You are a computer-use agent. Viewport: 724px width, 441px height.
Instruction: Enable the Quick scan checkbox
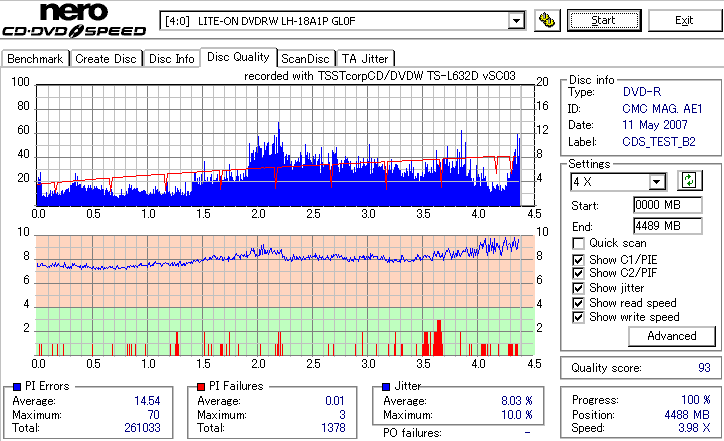[x=578, y=243]
